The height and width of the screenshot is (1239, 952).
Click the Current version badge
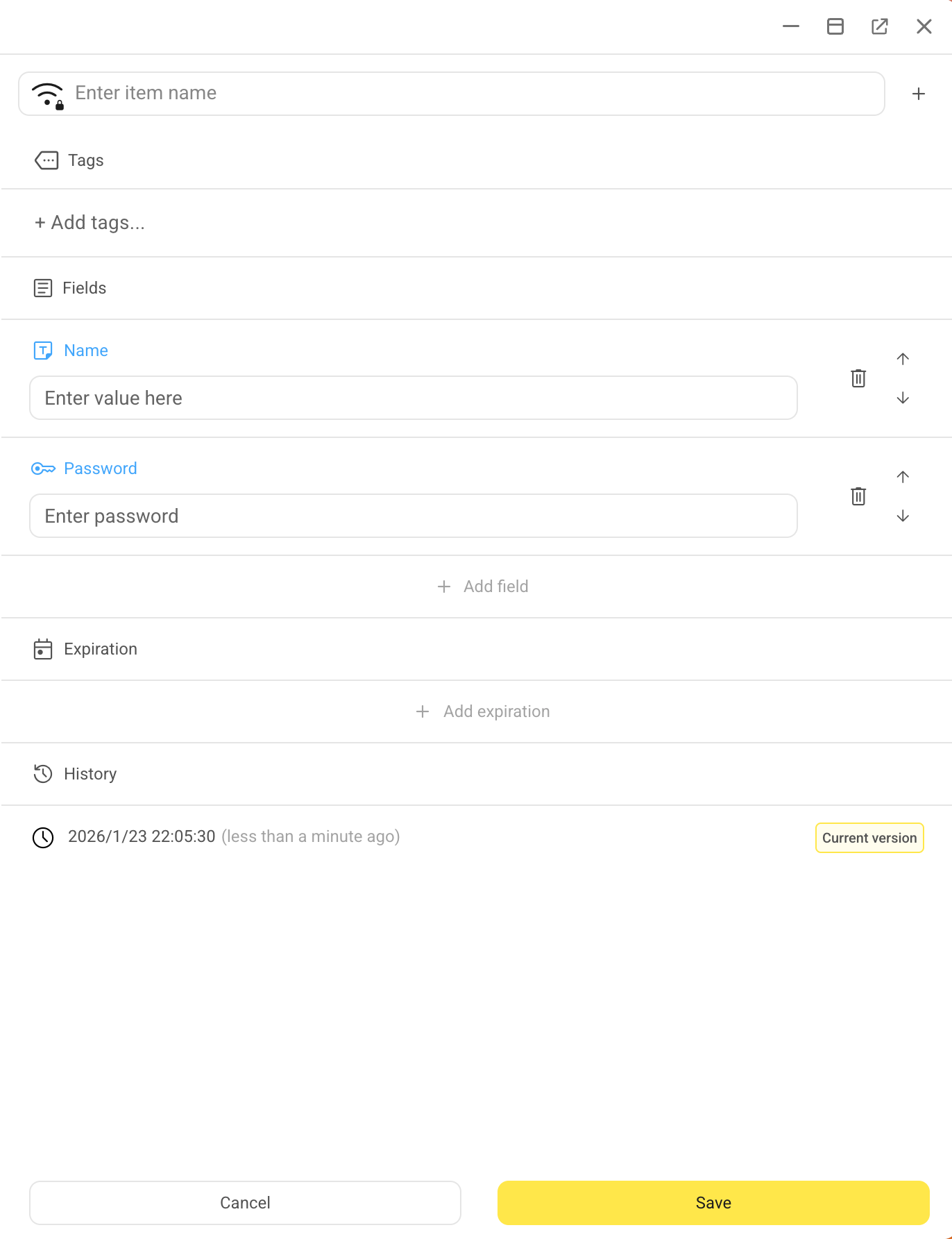(x=869, y=837)
